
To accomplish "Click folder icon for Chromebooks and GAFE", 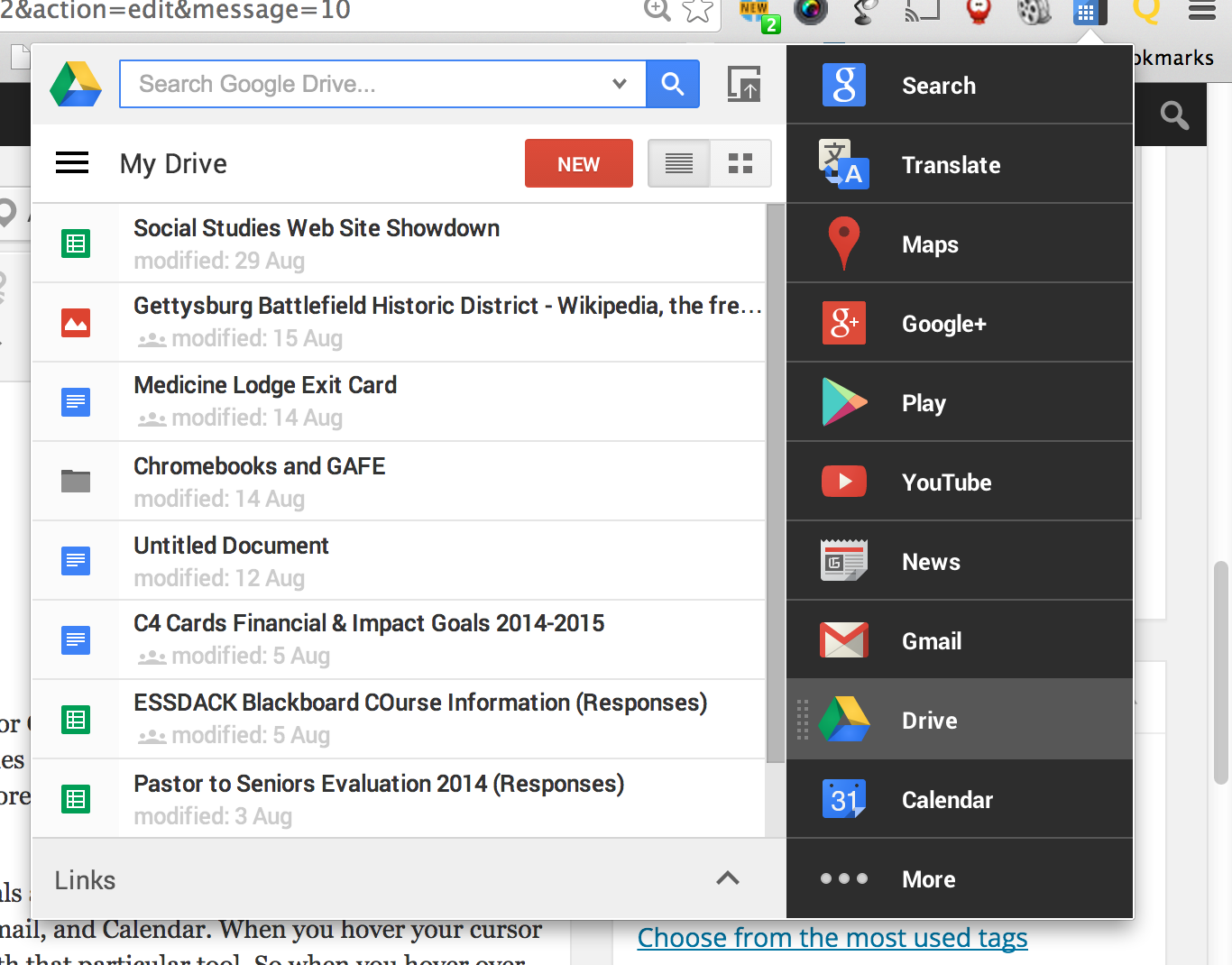I will (76, 481).
